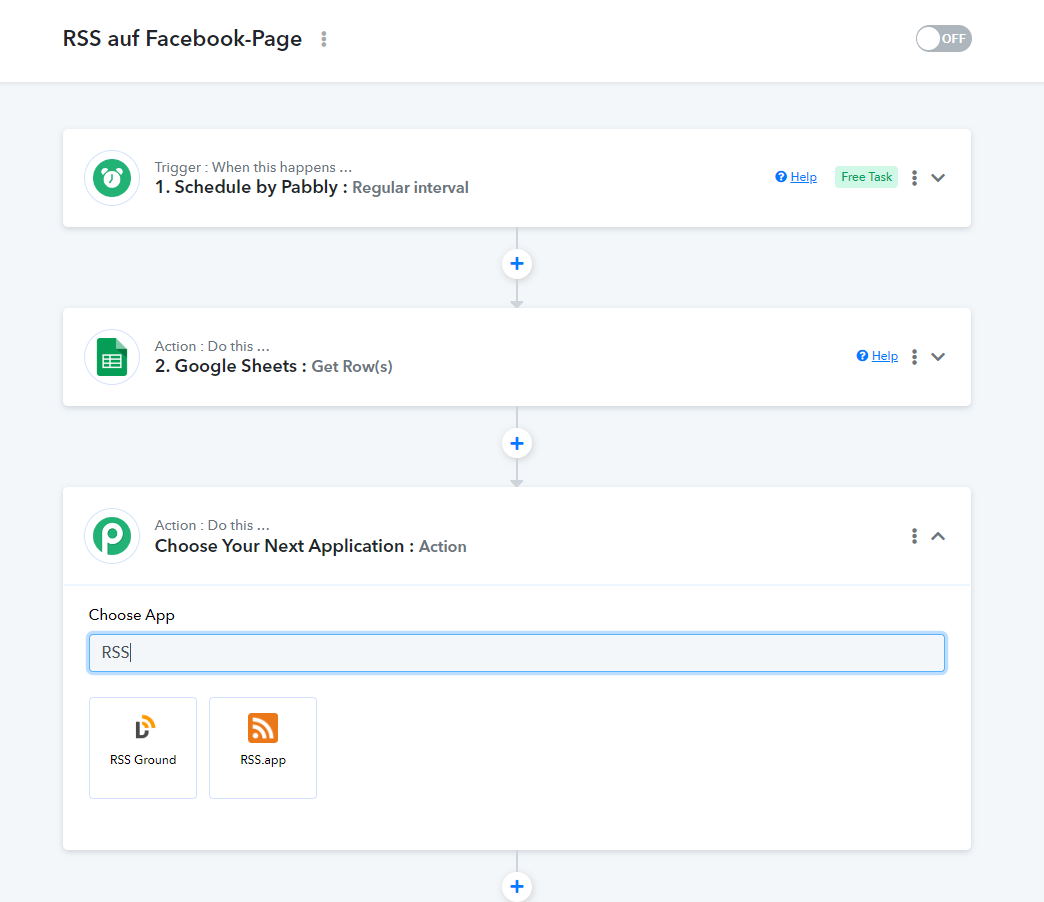Click the workflow title RSS auf Facebook-Page
This screenshot has height=902, width=1044.
[182, 39]
